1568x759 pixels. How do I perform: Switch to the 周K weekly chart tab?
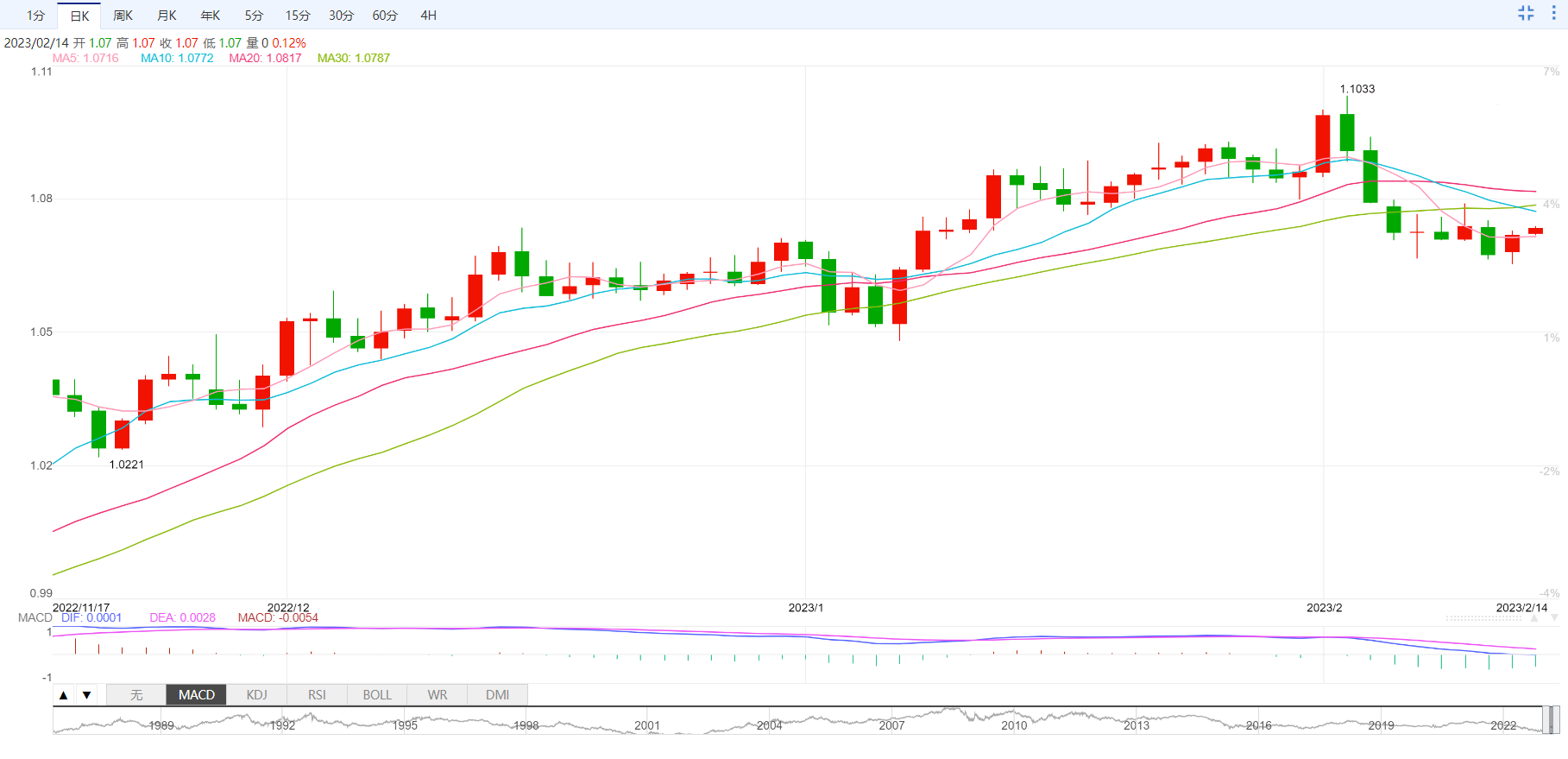(x=123, y=16)
